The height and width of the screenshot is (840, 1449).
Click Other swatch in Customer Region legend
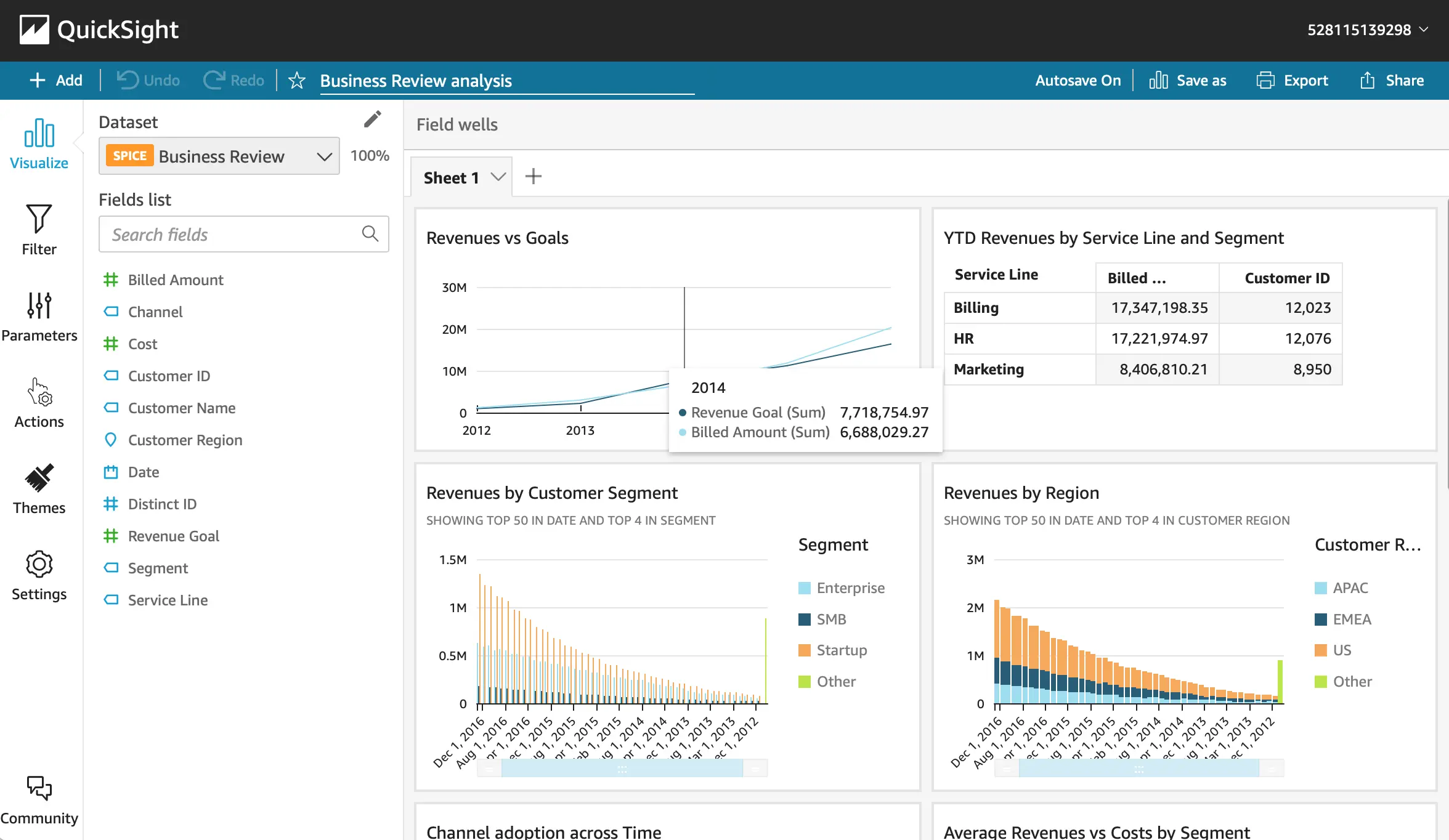(x=1320, y=681)
